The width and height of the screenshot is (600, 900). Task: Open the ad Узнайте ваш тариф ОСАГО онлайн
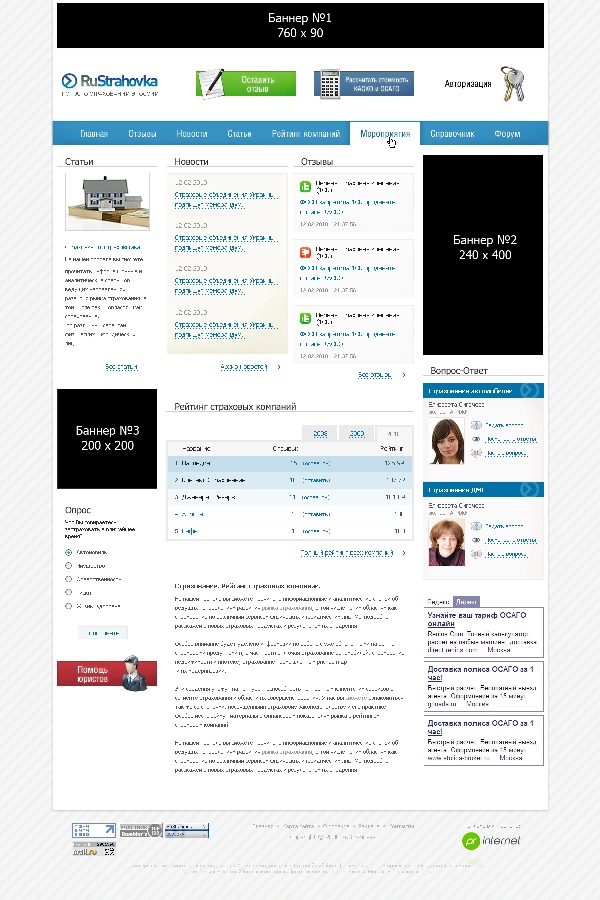[x=477, y=619]
